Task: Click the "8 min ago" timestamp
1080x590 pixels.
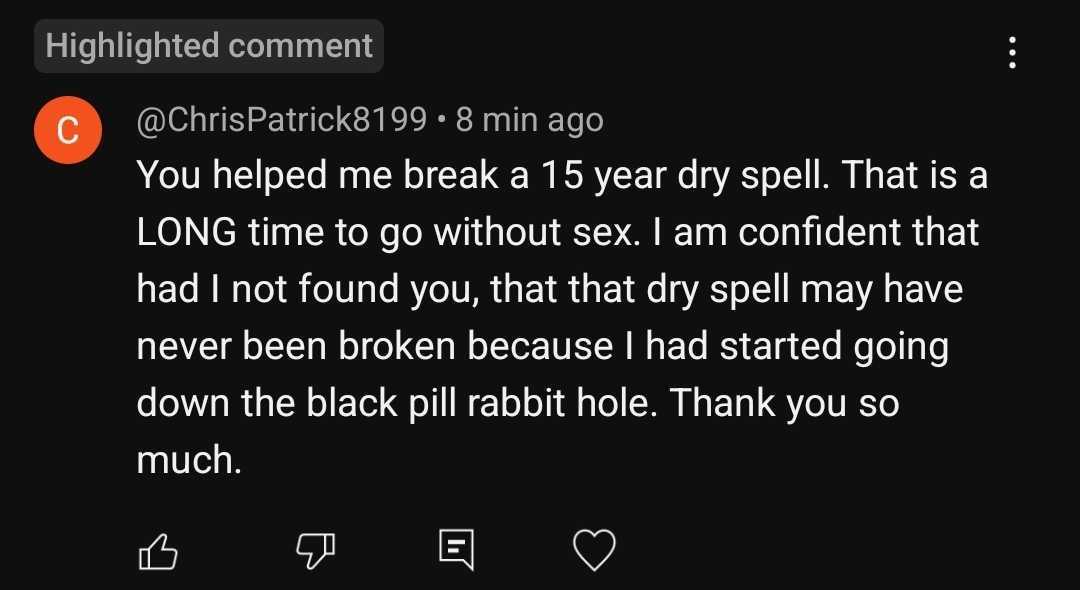Action: coord(529,121)
